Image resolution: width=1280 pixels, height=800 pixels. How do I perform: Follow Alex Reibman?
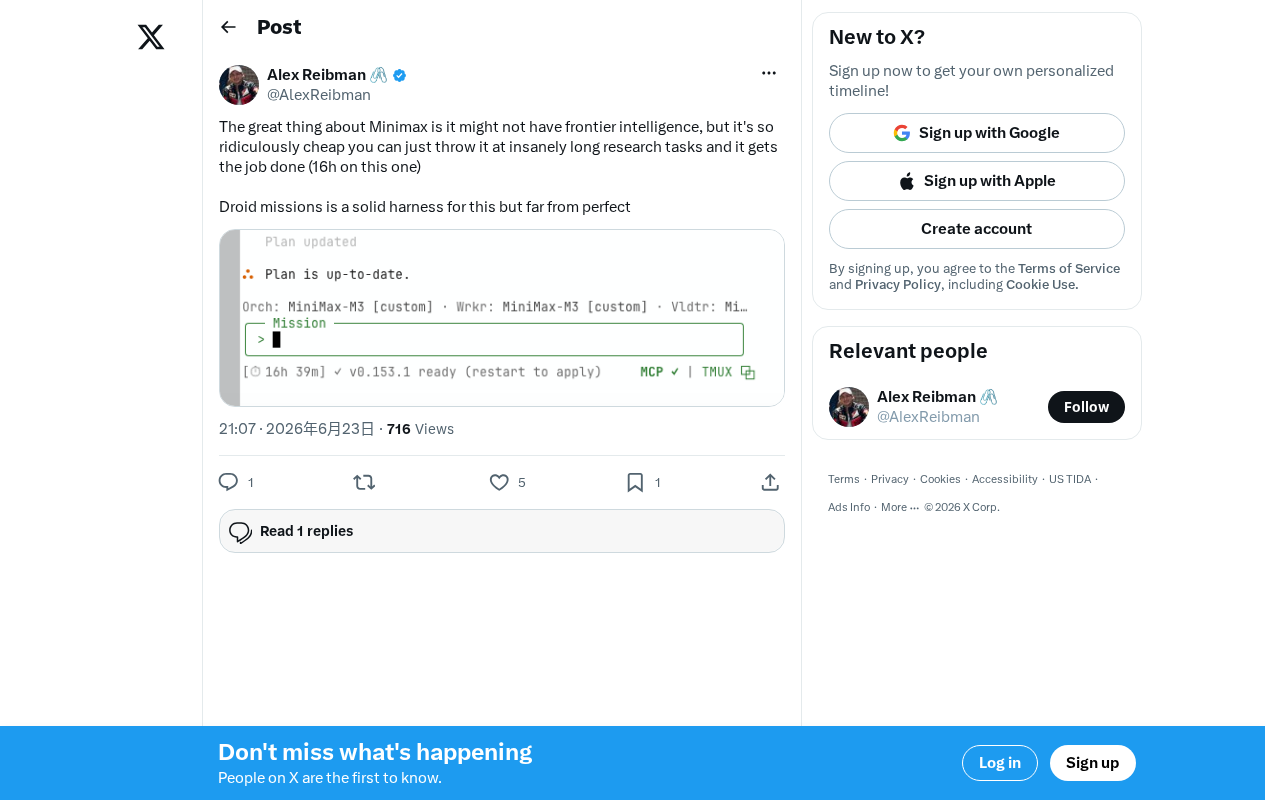click(1086, 407)
